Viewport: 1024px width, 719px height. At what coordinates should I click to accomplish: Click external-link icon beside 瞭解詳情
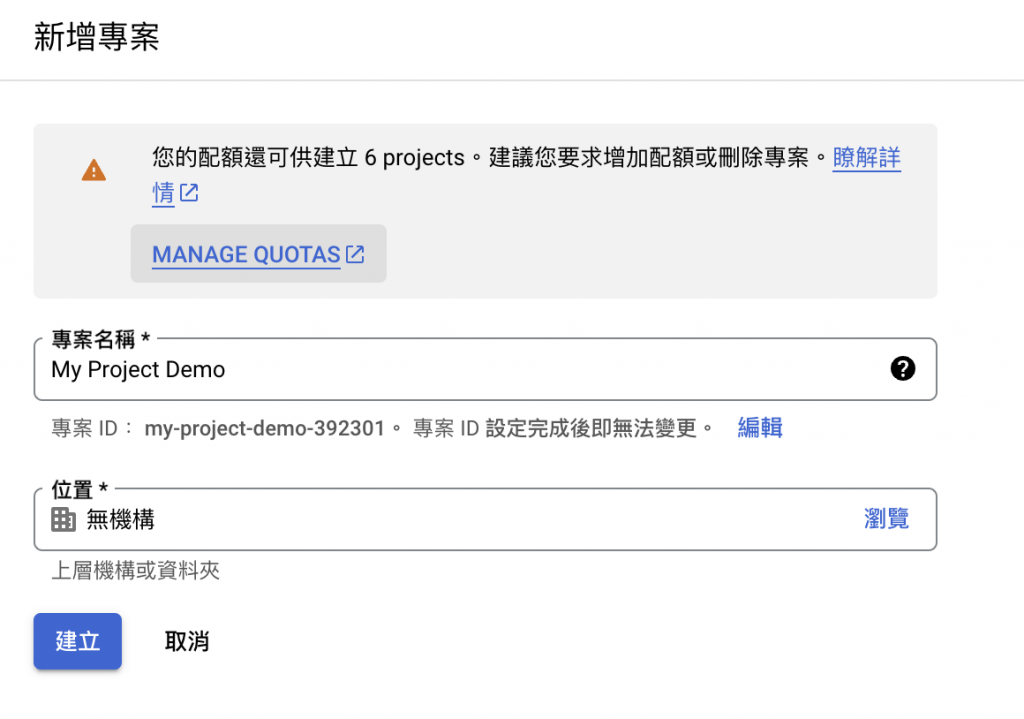189,193
